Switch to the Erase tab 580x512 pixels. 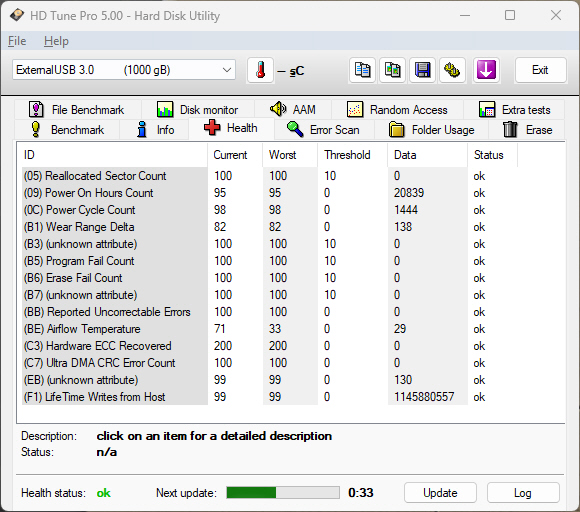(x=527, y=130)
